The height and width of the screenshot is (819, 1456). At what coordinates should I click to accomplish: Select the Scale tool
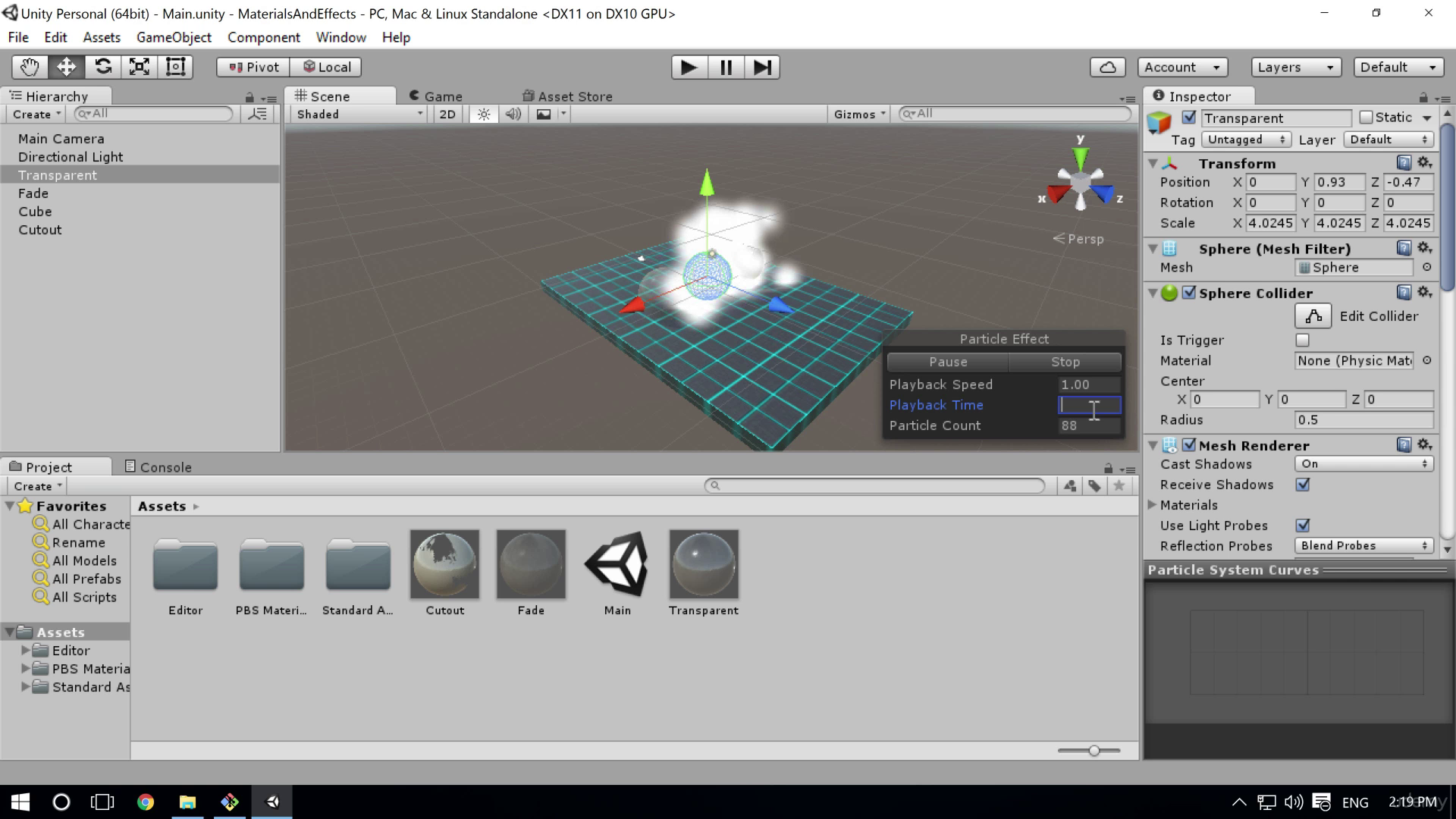coord(139,67)
